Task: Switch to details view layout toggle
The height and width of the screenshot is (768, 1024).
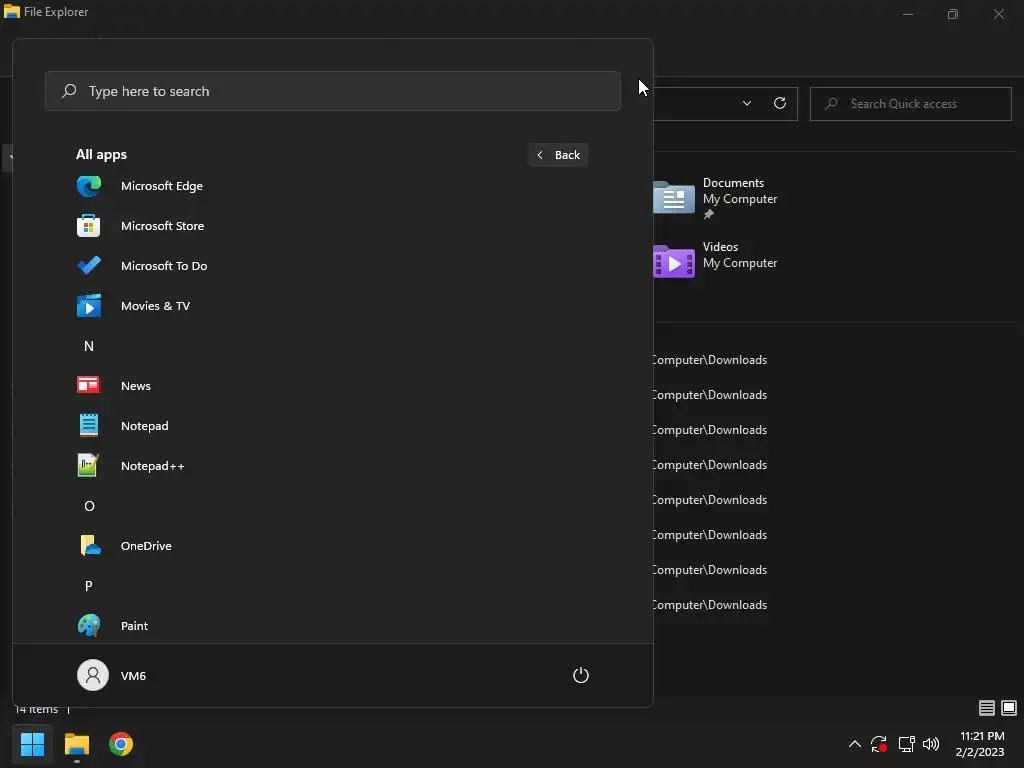Action: (987, 708)
